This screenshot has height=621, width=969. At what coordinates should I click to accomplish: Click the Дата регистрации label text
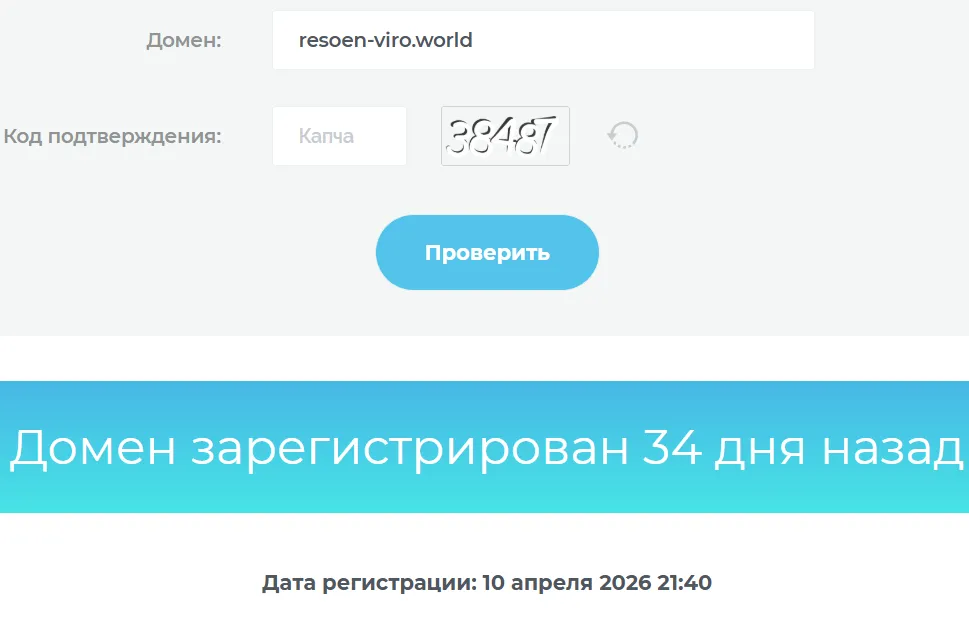[370, 583]
